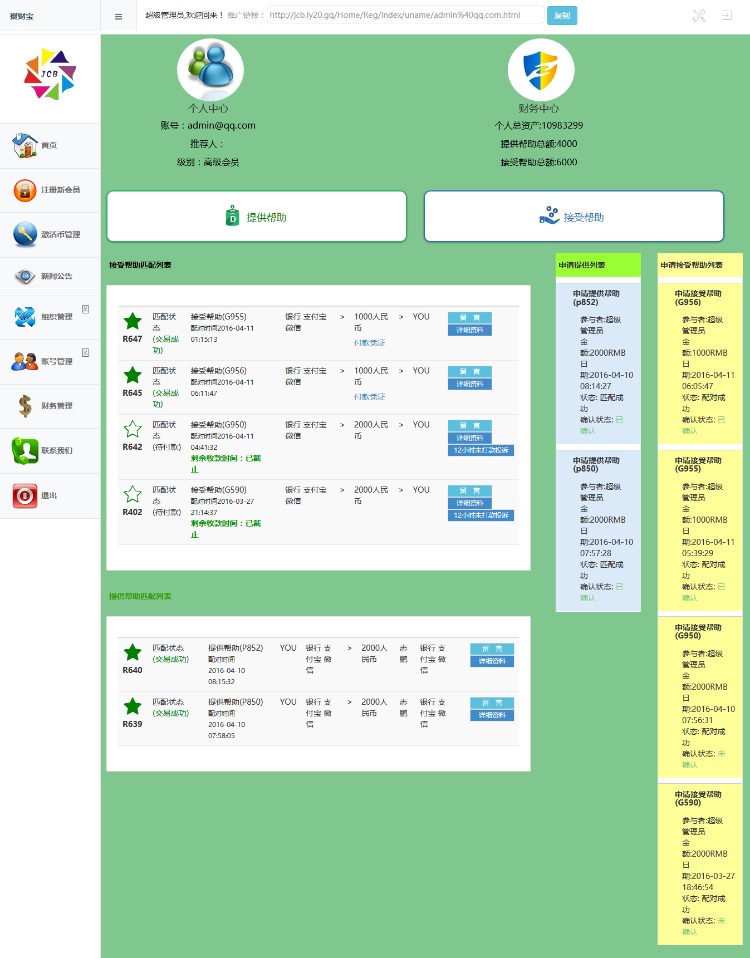Click the Accept Help button
Viewport: 750px width, 958px height.
tap(574, 216)
